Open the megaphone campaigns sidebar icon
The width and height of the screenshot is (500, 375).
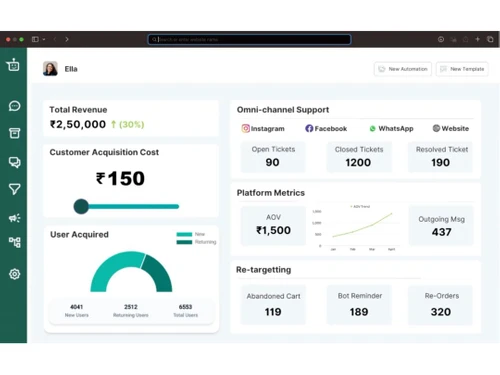tap(14, 218)
